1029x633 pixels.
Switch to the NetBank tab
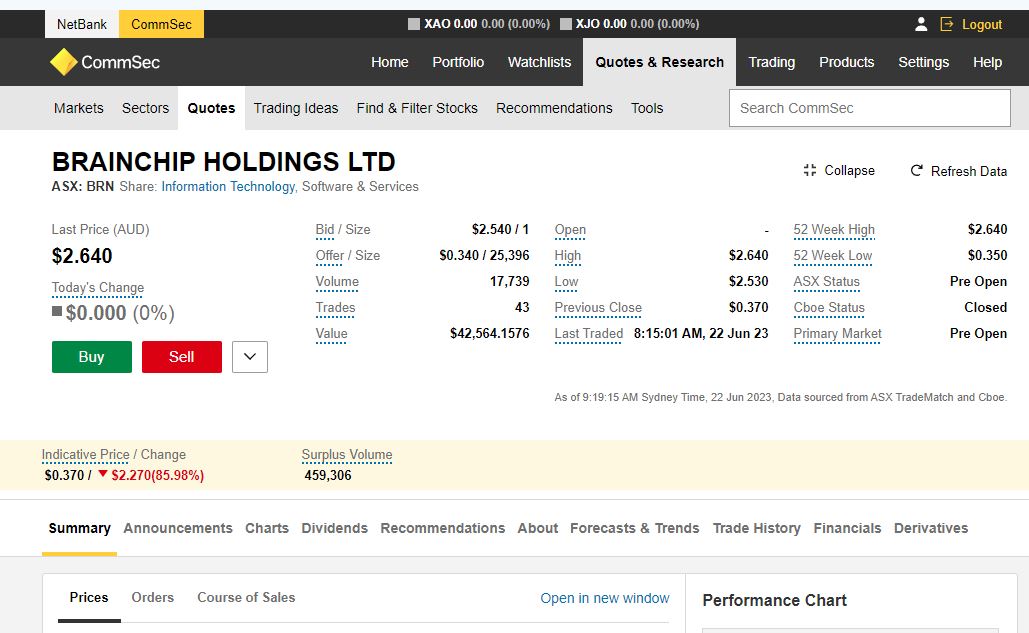coord(82,24)
